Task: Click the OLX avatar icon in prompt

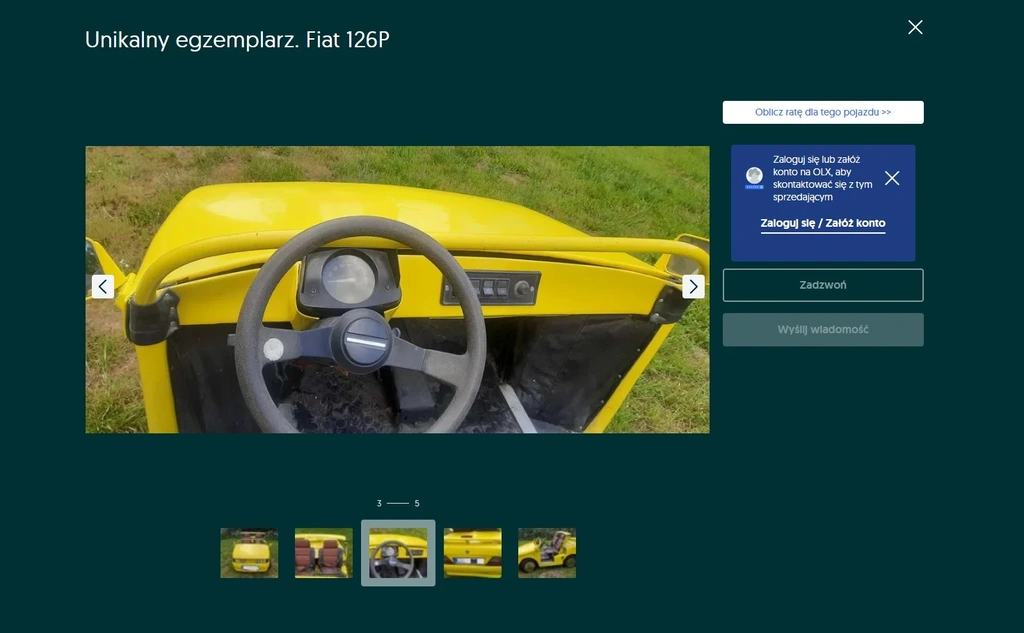Action: (x=754, y=178)
